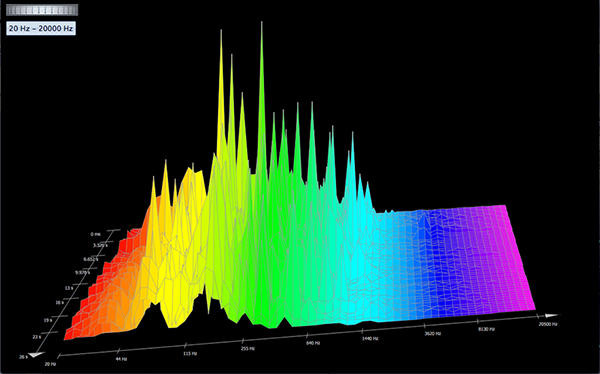Click the tallest yellow spectrum peak tip
The height and width of the screenshot is (374, 600).
[x=221, y=31]
